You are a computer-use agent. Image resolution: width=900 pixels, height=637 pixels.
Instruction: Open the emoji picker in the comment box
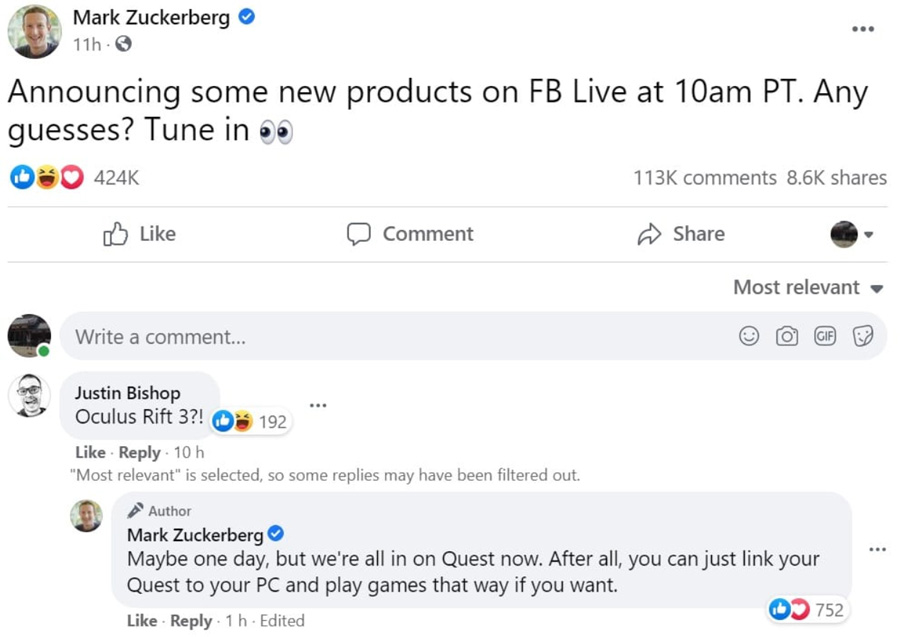749,336
